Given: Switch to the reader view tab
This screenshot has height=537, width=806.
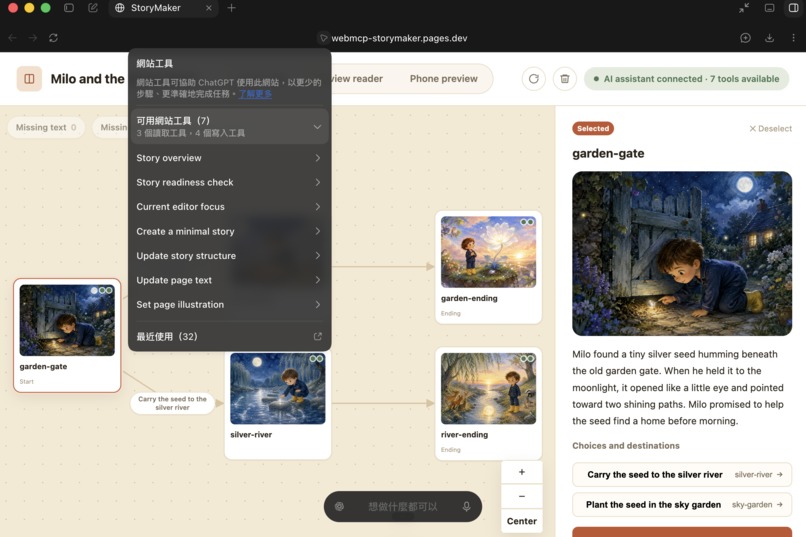Looking at the screenshot, I should [357, 79].
